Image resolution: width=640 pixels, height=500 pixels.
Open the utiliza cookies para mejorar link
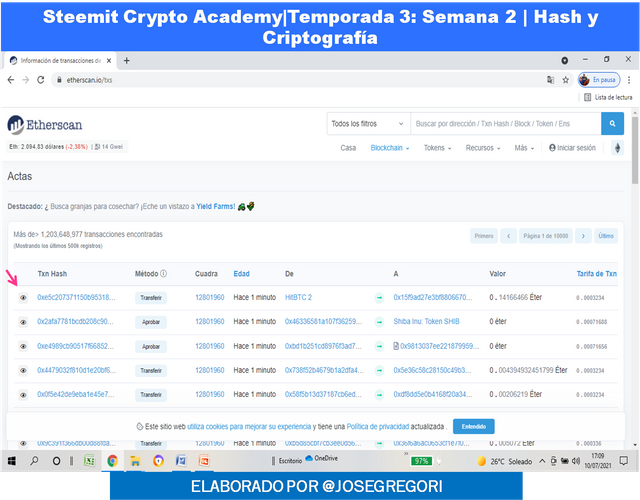[x=249, y=427]
